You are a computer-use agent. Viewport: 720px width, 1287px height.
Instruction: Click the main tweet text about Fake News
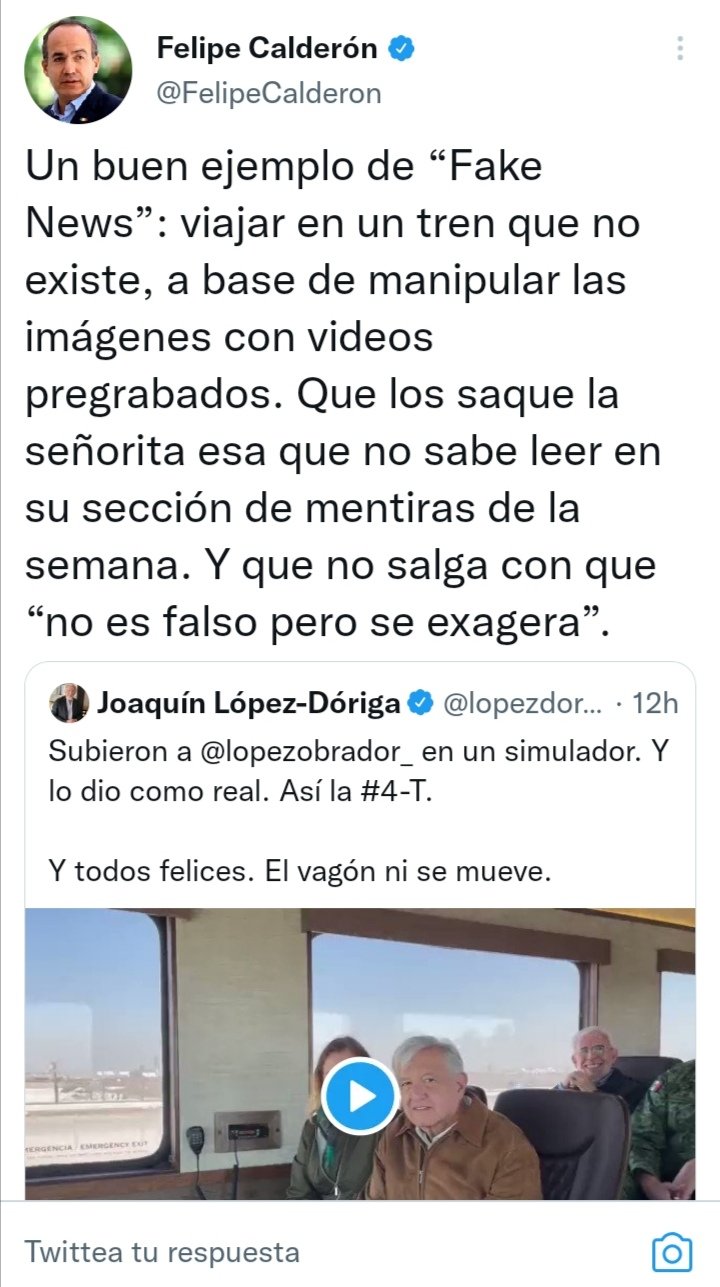point(342,394)
